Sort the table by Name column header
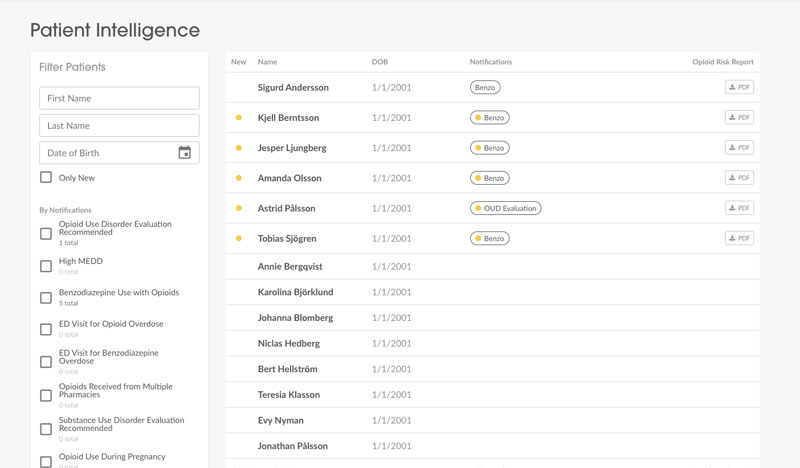 click(267, 62)
